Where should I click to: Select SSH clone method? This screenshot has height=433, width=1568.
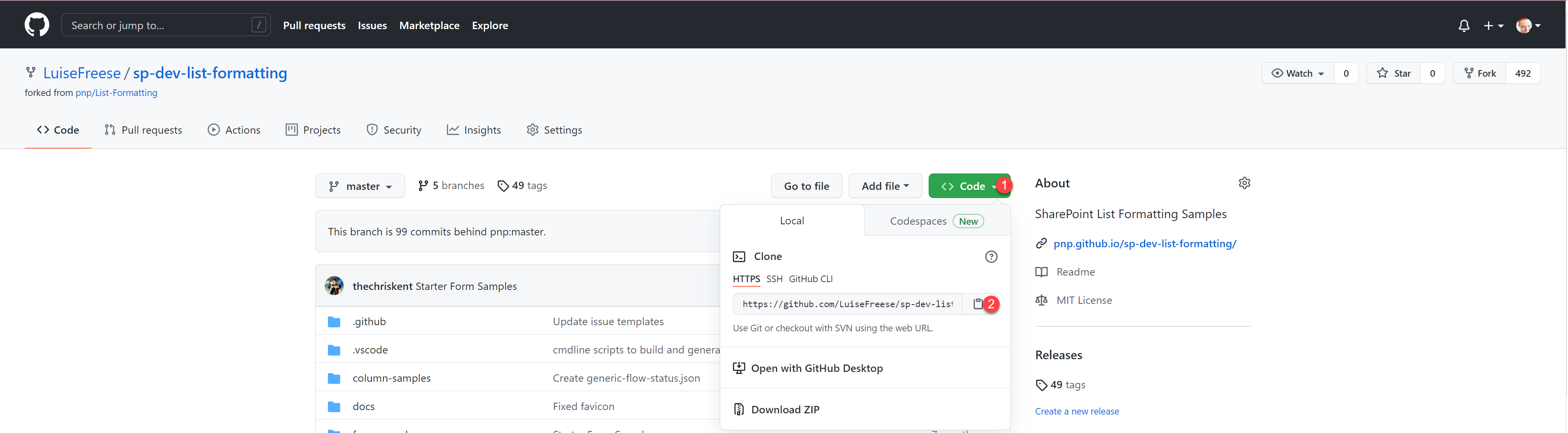pos(774,278)
